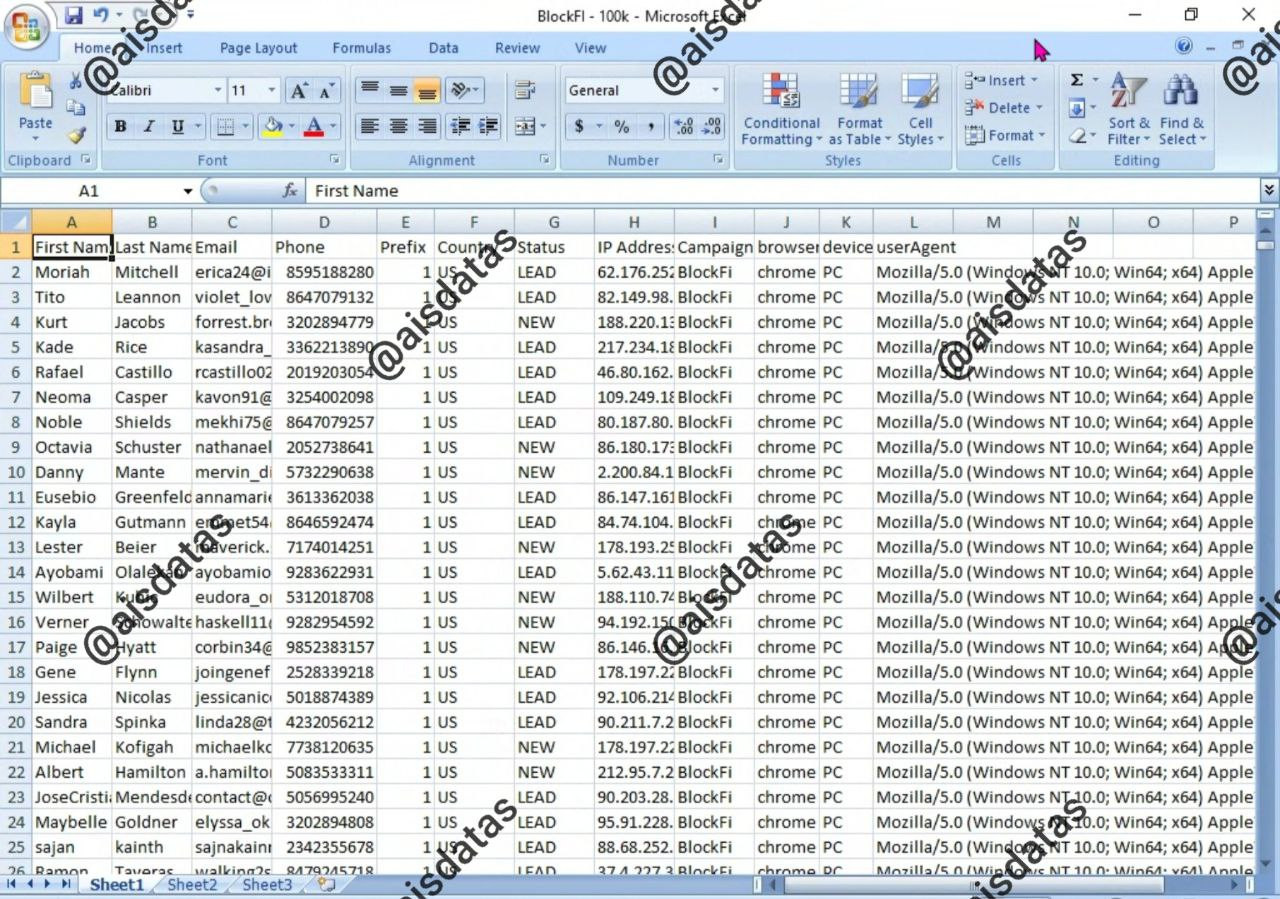Toggle Align Text Left
This screenshot has height=899, width=1280.
click(369, 126)
